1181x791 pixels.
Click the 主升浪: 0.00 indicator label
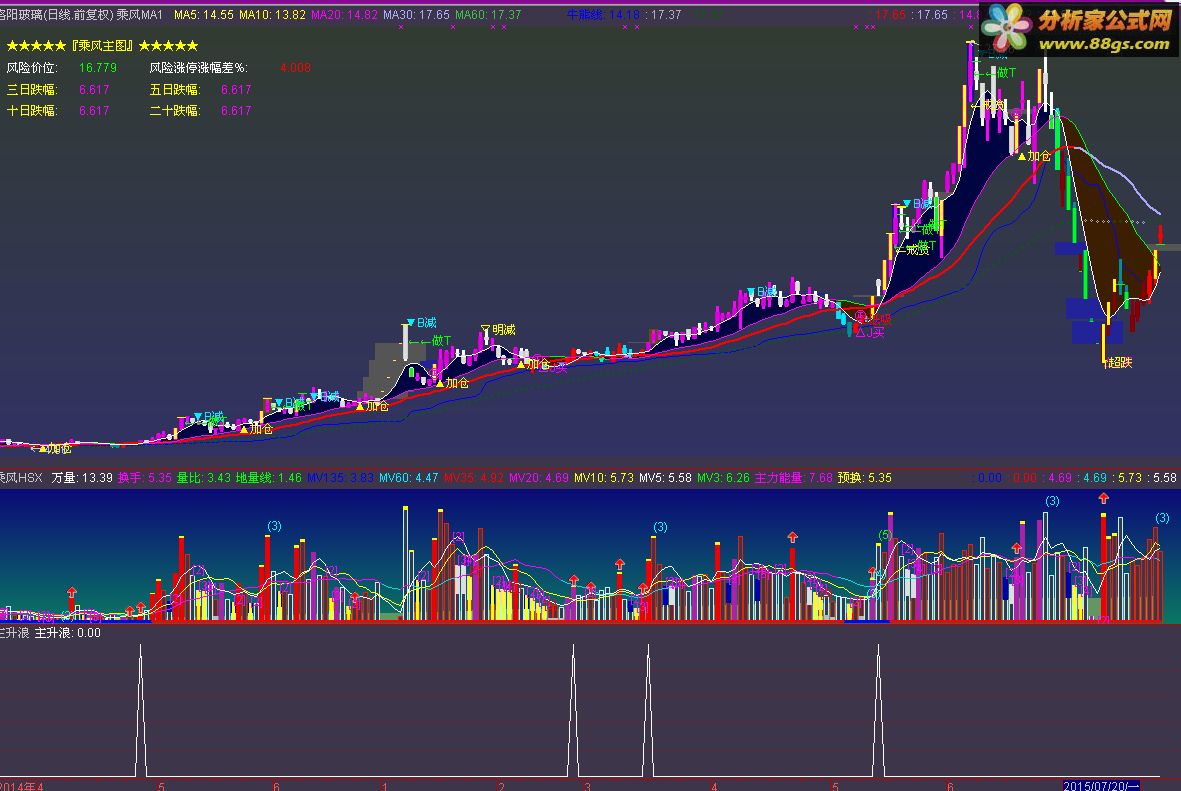[x=68, y=633]
